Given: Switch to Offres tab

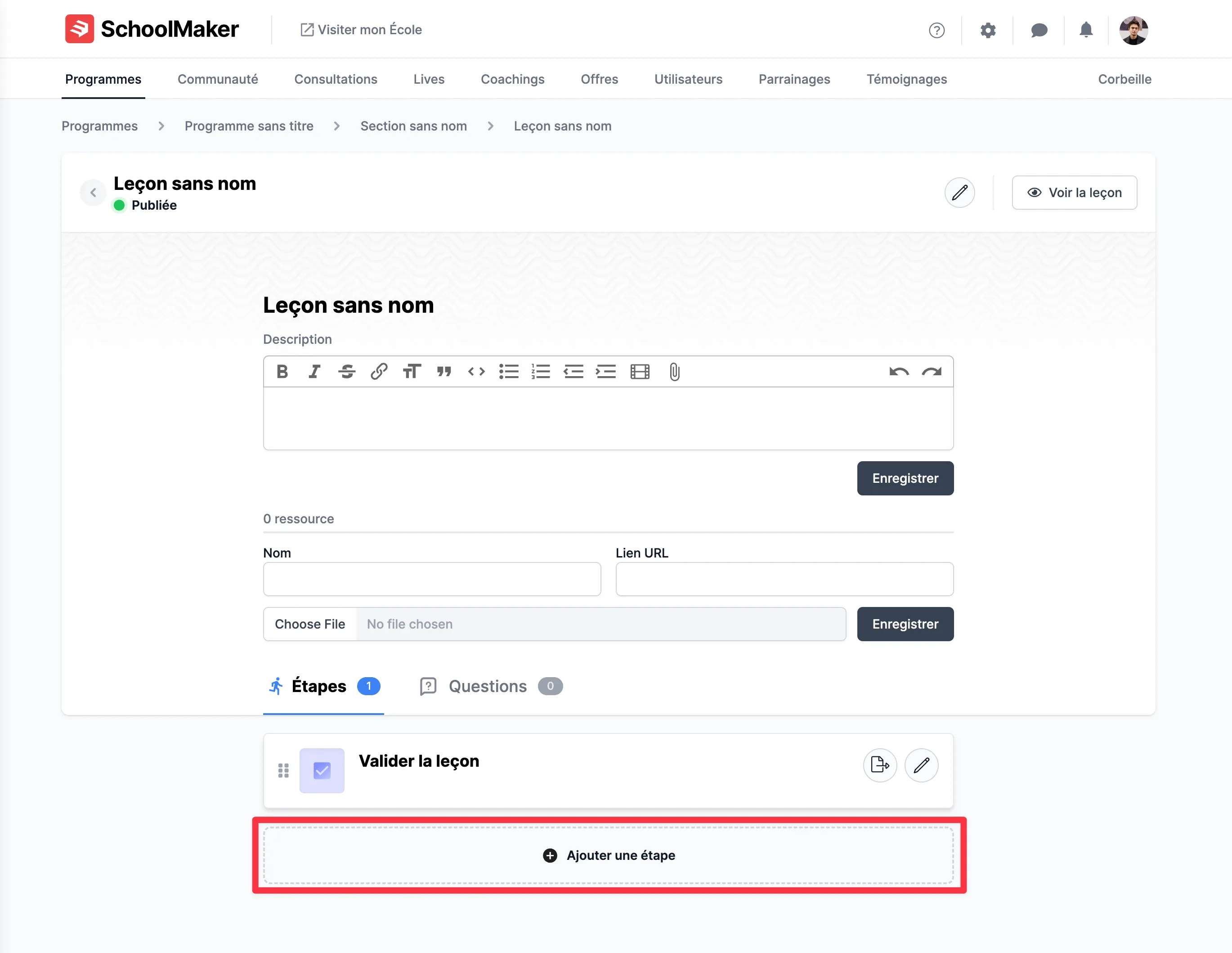Looking at the screenshot, I should point(599,79).
